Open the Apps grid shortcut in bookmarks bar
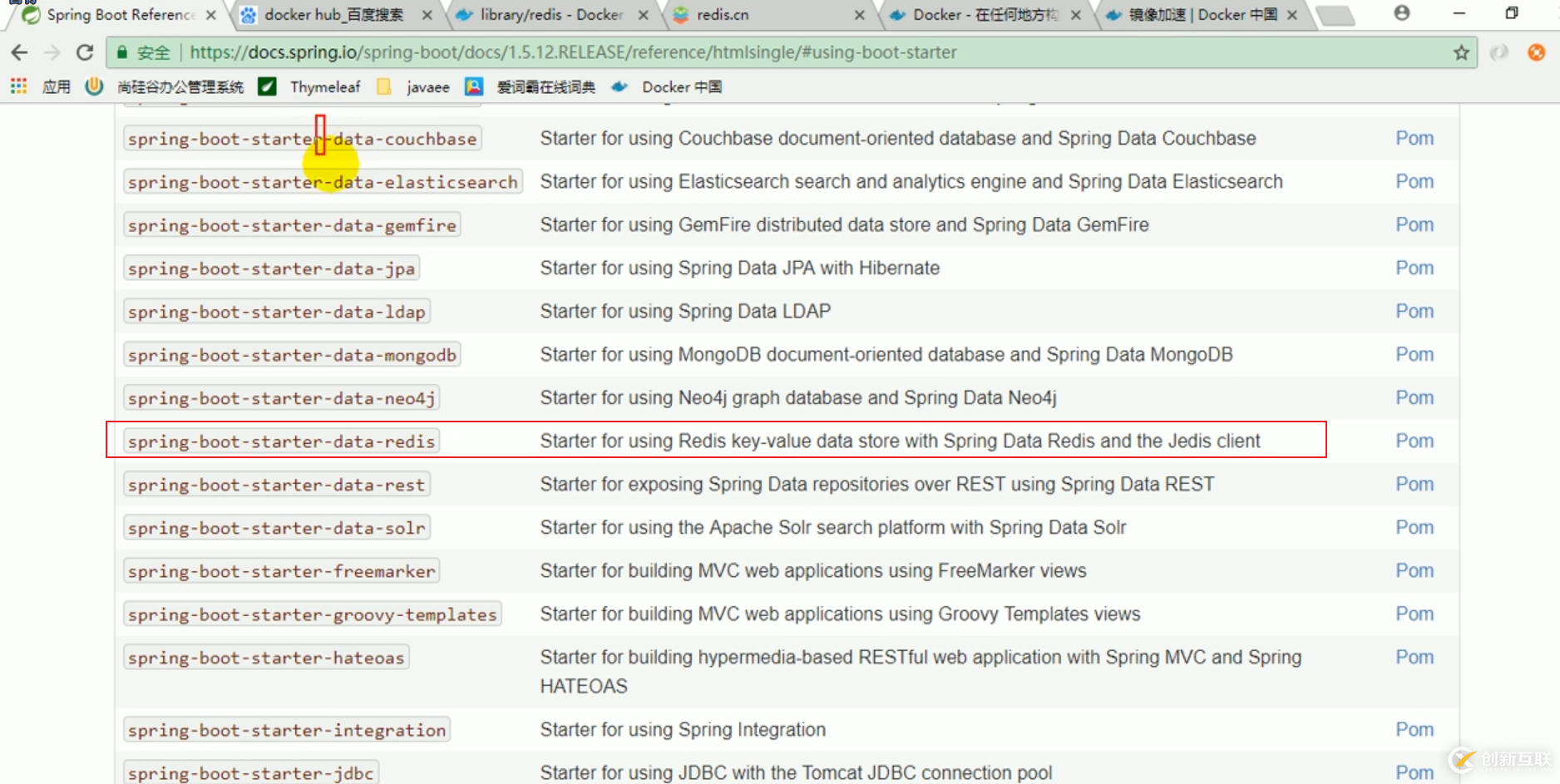 tap(18, 86)
